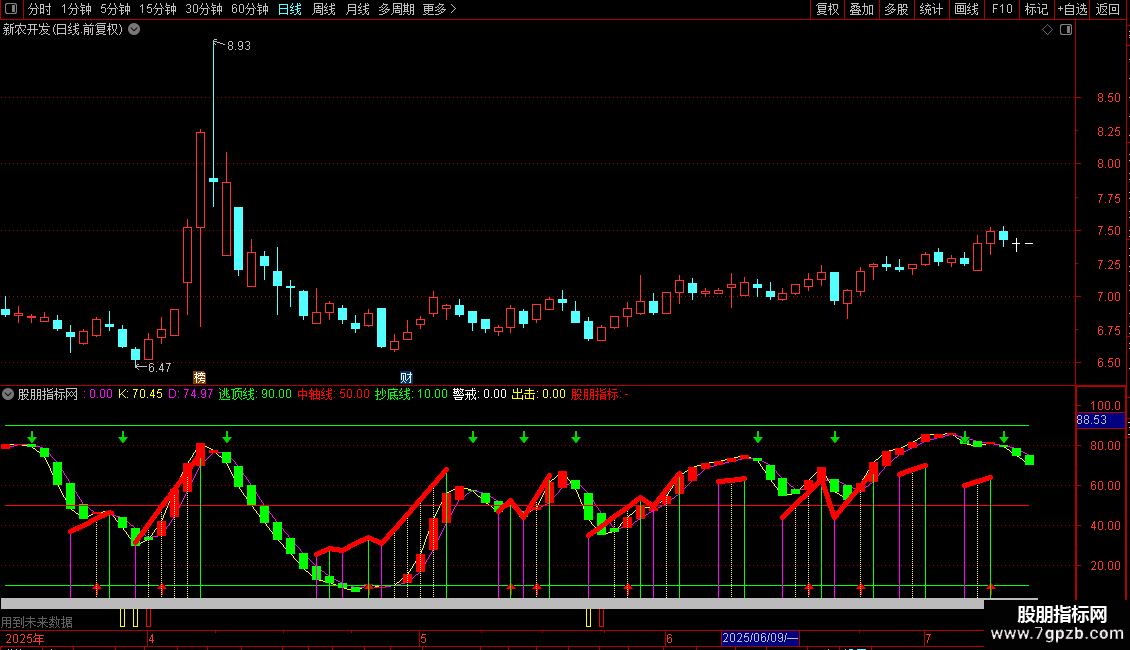Viewport: 1130px width, 650px height.
Task: Toggle the left sidebar panel icon
Action: click(x=11, y=9)
